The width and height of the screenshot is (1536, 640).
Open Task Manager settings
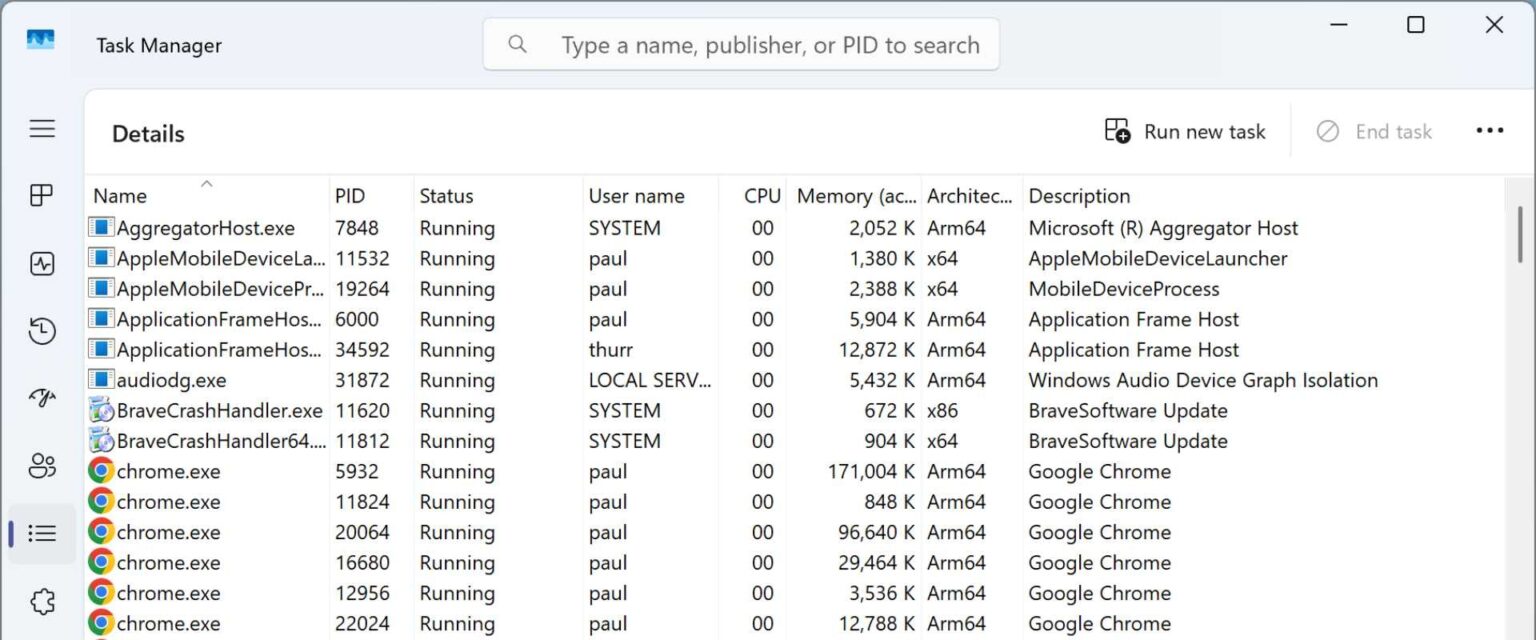coord(41,601)
